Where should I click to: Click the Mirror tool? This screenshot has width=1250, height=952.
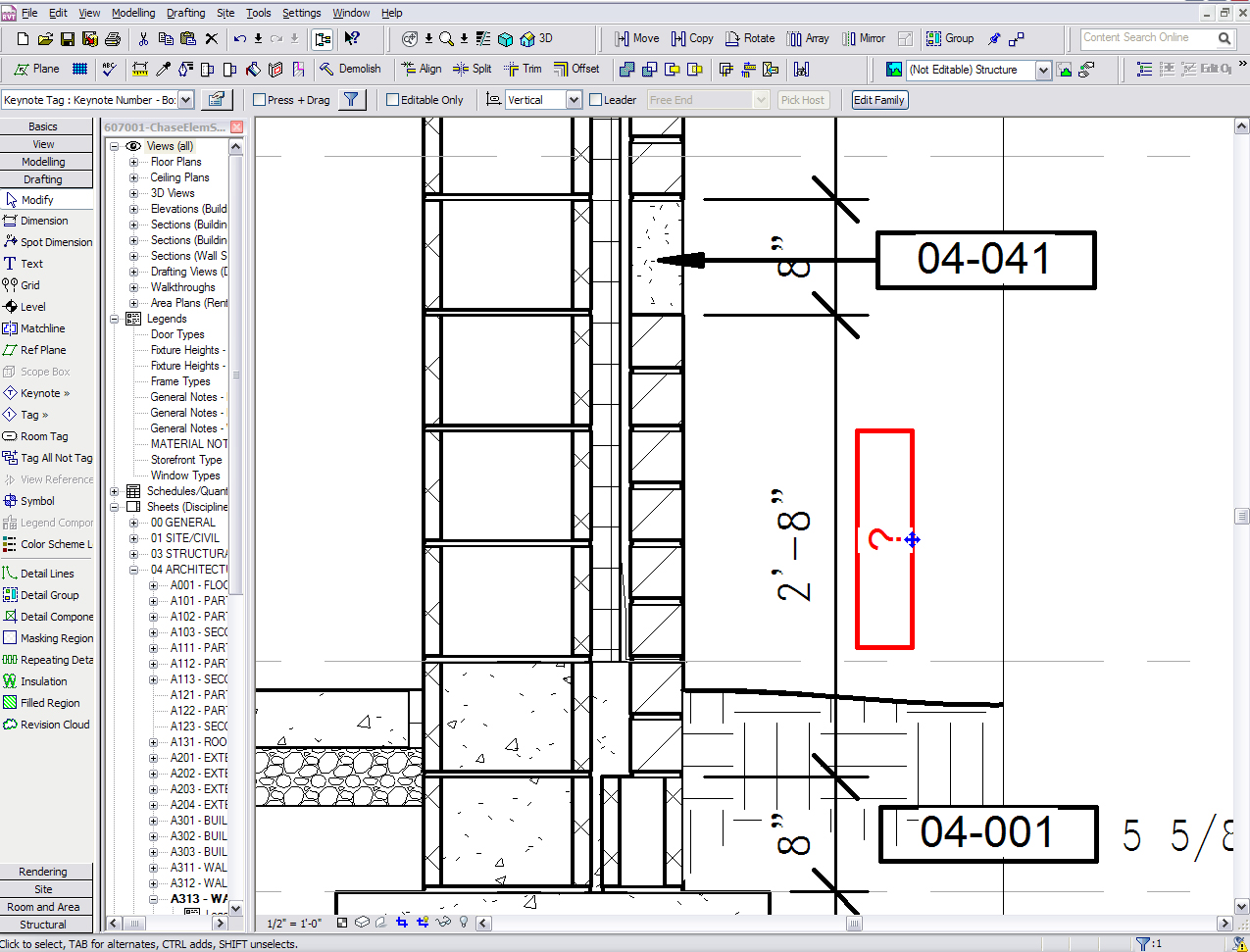[864, 38]
